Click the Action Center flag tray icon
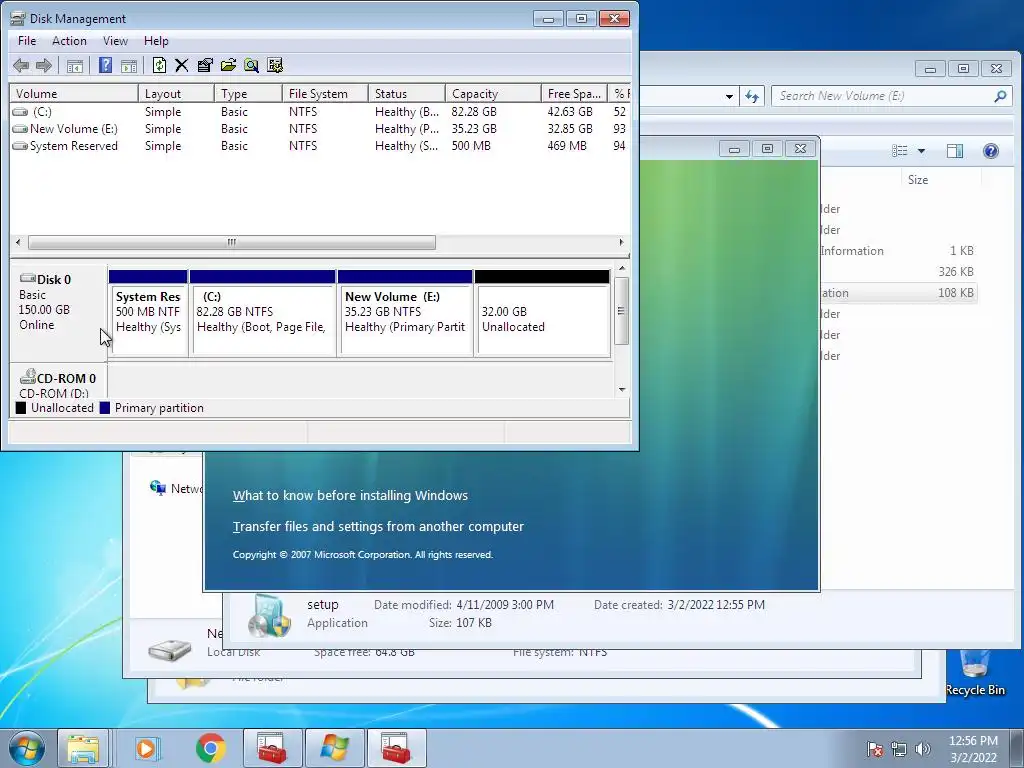This screenshot has height=768, width=1024. pyautogui.click(x=875, y=749)
